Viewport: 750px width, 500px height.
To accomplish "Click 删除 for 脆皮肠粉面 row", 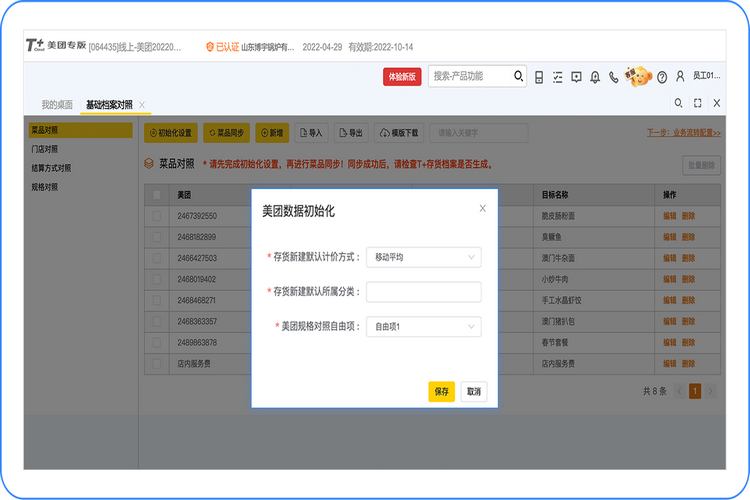I will pos(688,216).
